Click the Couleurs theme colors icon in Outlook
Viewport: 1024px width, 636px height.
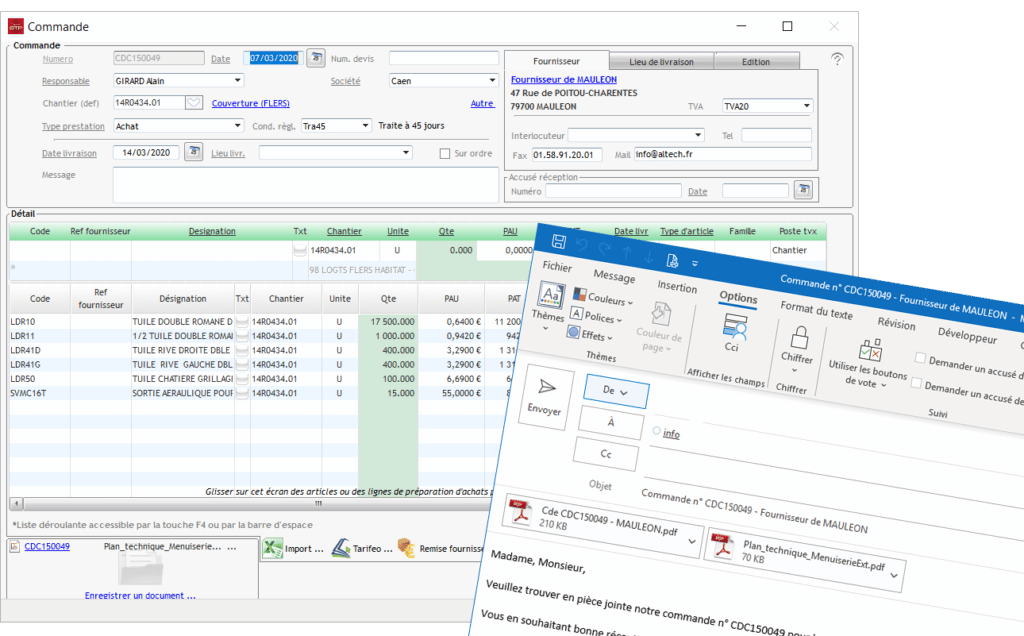[579, 294]
